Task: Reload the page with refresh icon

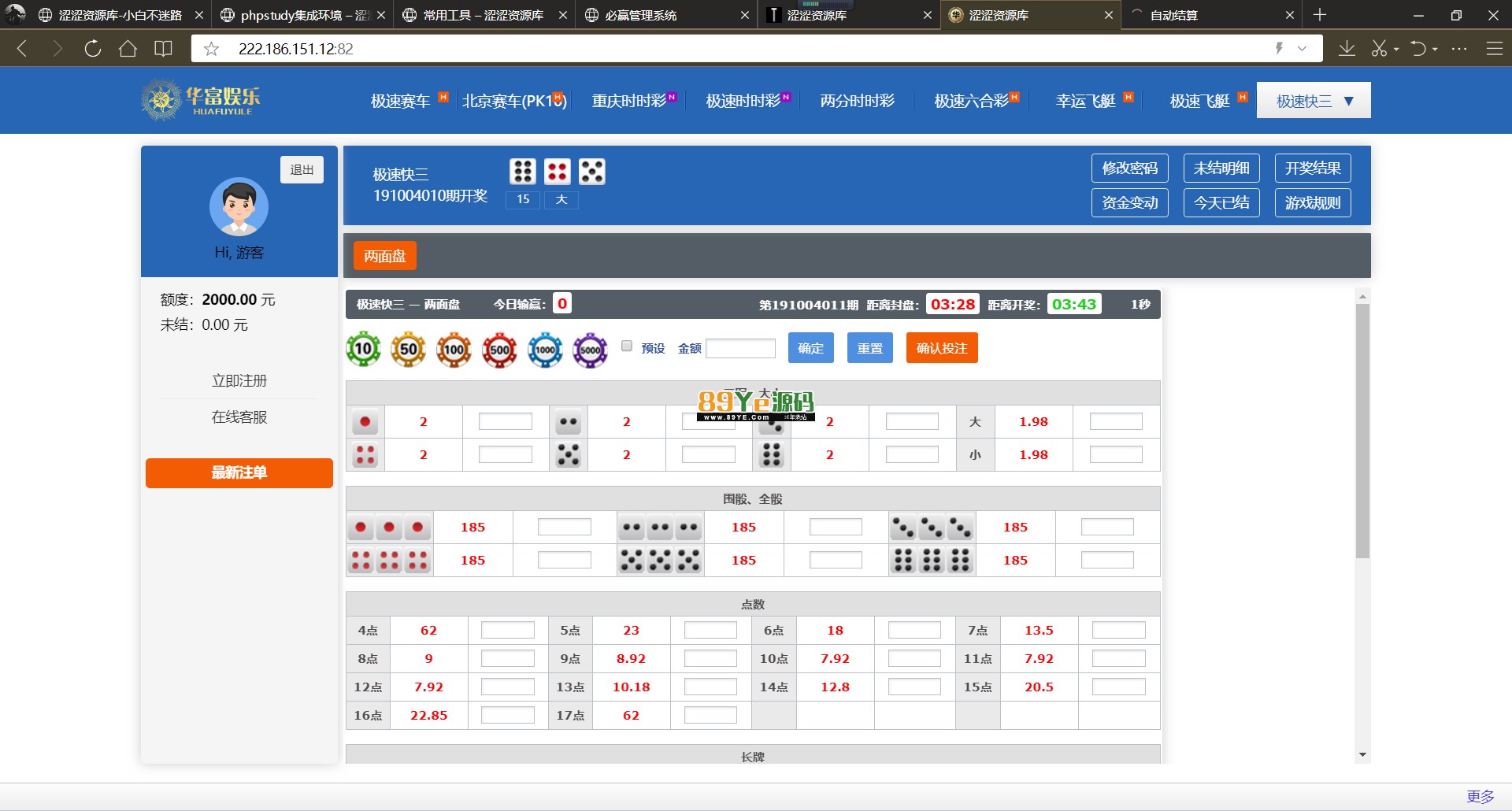Action: pyautogui.click(x=92, y=49)
